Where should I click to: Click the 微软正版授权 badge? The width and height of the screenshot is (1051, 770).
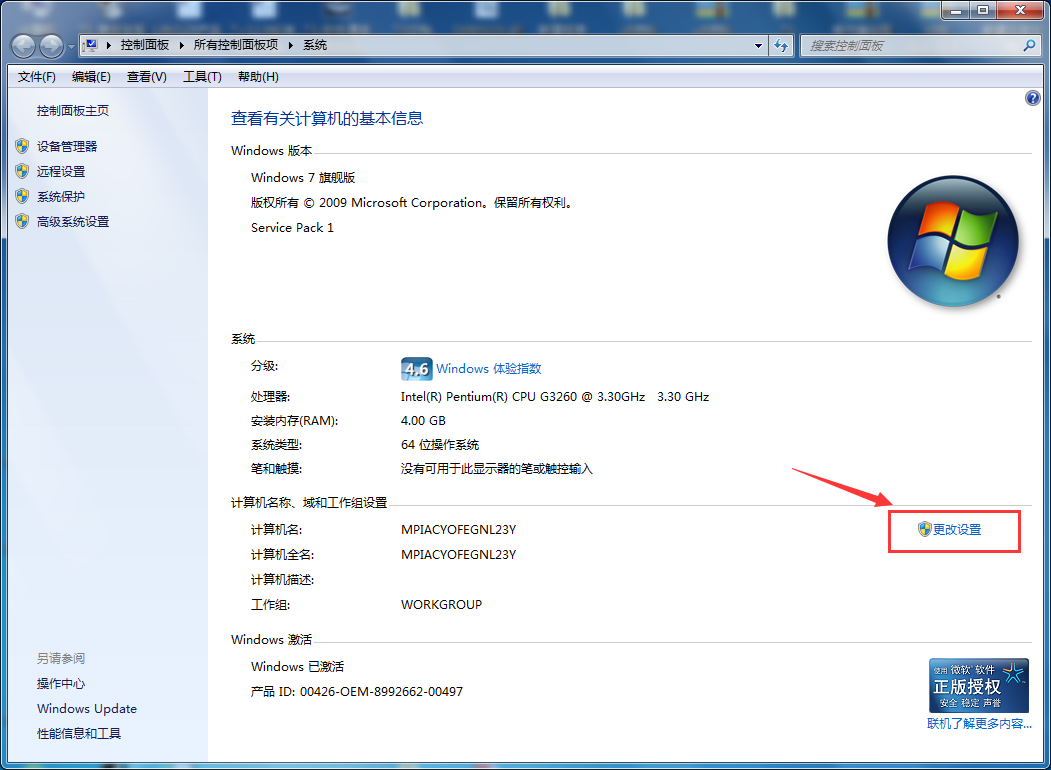pos(978,686)
